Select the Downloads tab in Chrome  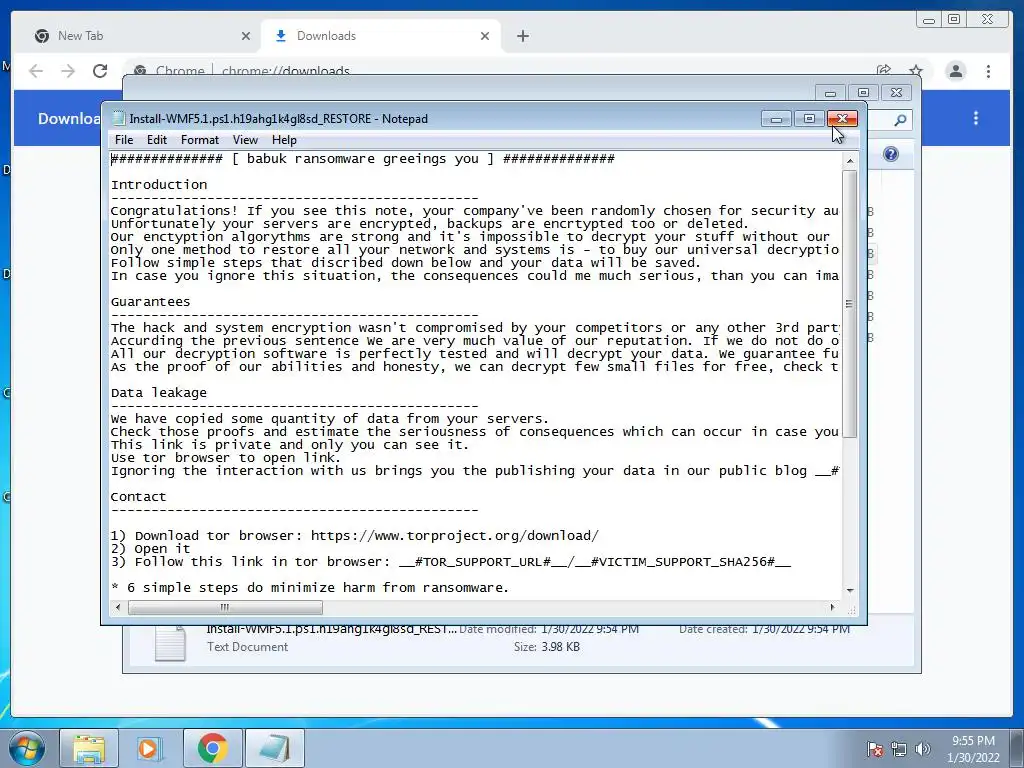point(379,36)
